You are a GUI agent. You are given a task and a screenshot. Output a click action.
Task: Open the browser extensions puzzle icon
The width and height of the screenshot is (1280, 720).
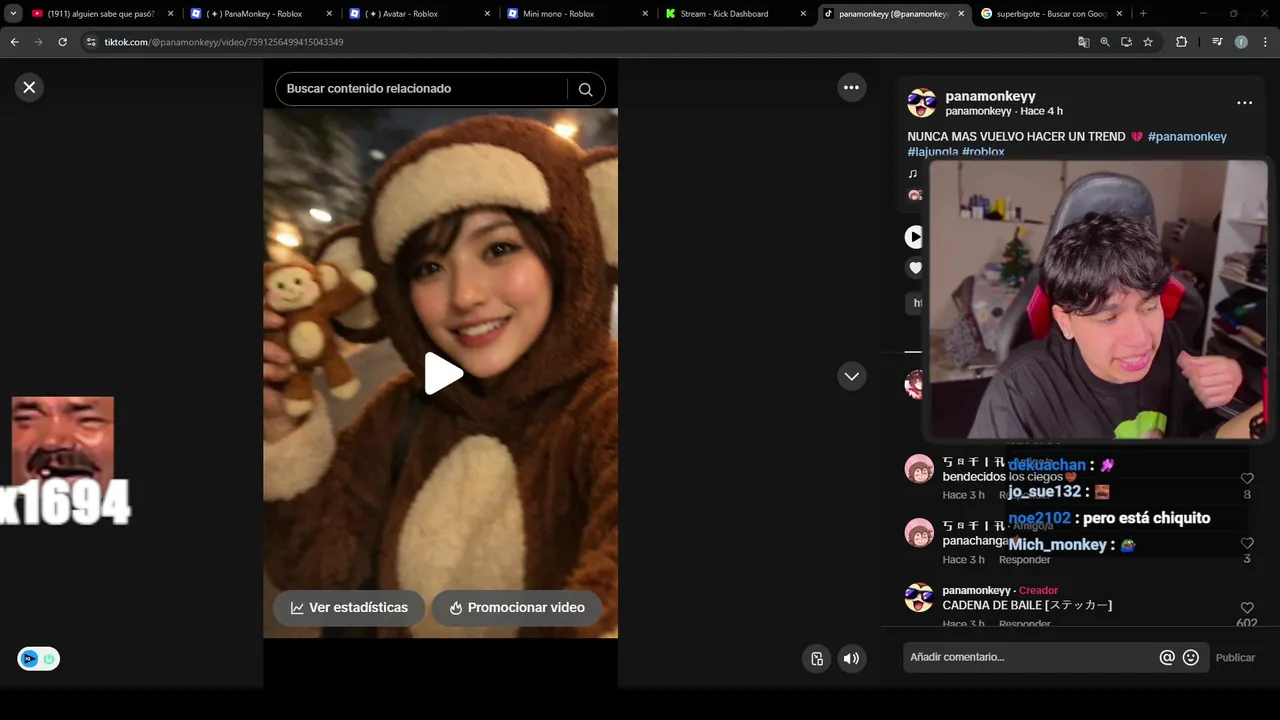pyautogui.click(x=1182, y=42)
